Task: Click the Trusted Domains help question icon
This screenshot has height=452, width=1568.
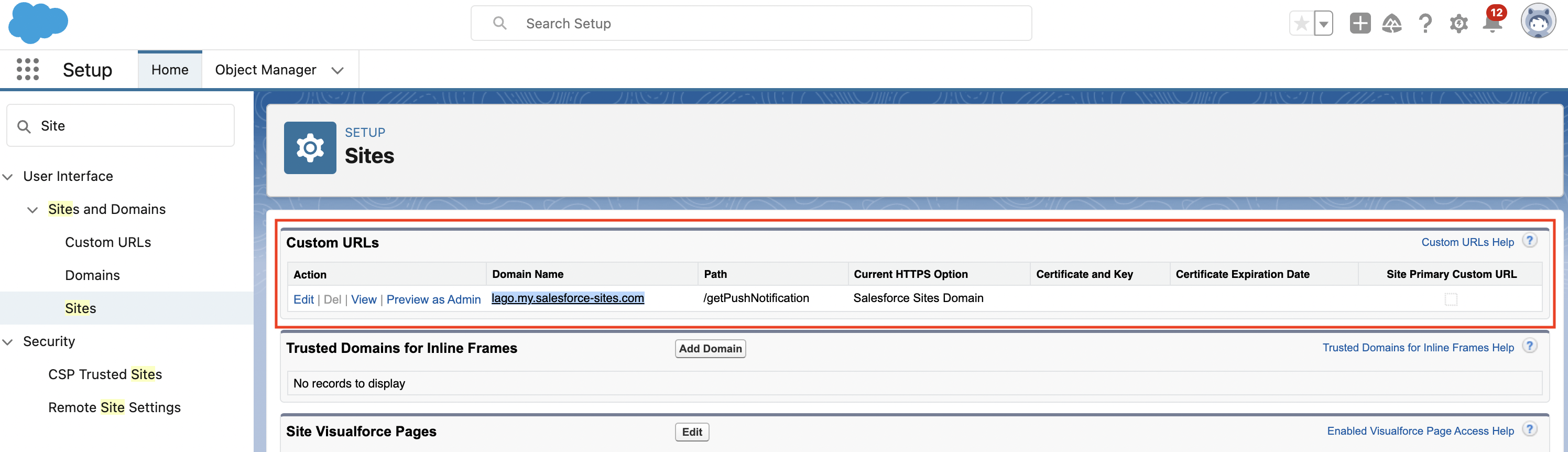Action: (x=1529, y=346)
